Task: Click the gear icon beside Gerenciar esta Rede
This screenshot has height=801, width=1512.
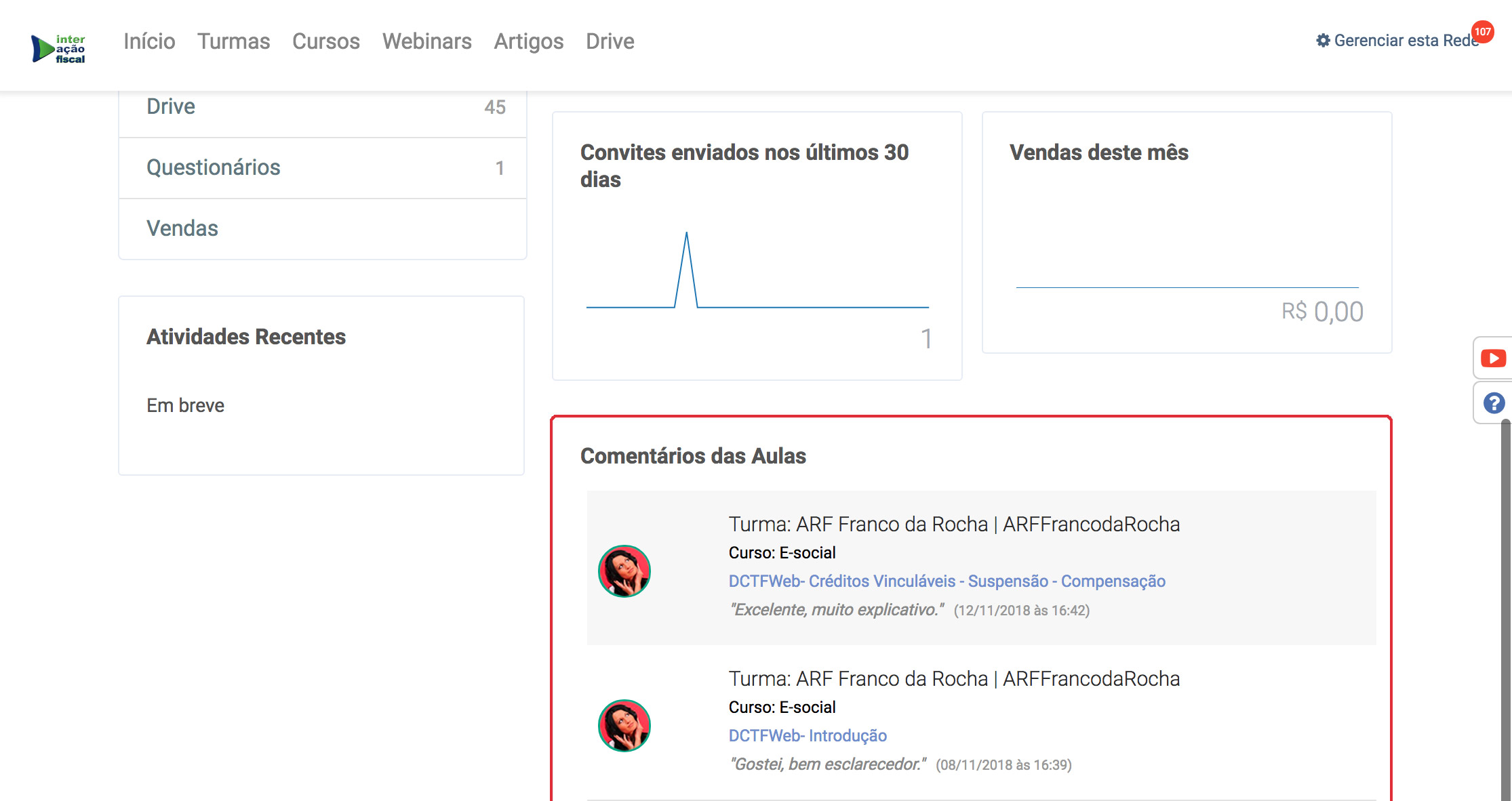Action: [1323, 41]
